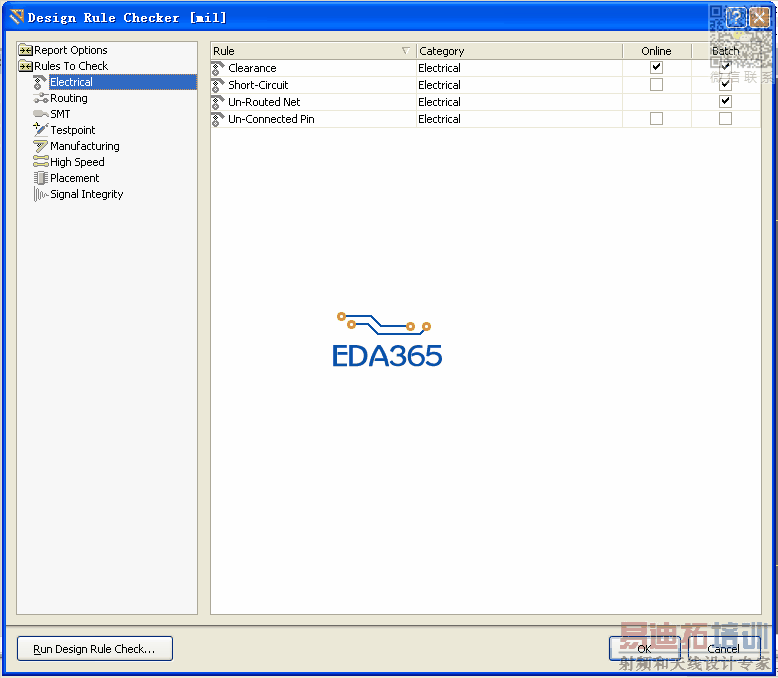Select the Testpoint rules category

[72, 130]
